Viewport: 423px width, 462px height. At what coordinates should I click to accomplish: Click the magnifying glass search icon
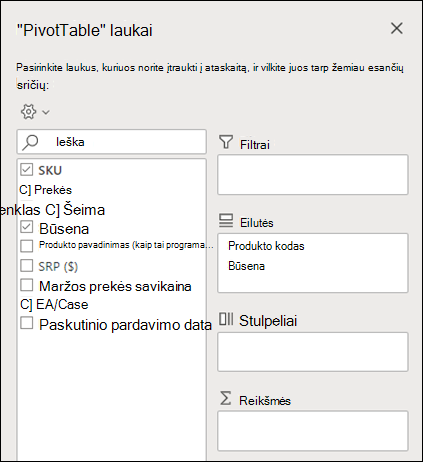coord(30,142)
